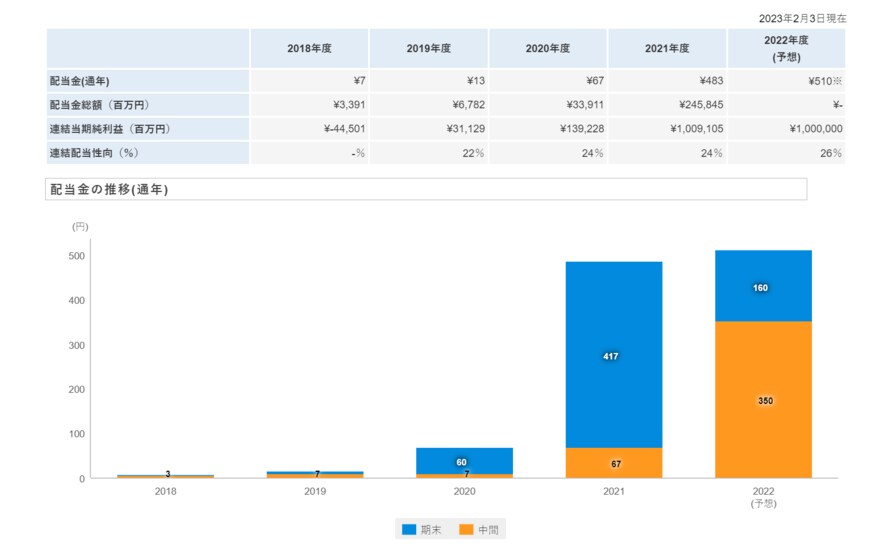Select the blue 160 segment of 2022 bar
Viewport: 870px width, 545px height.
click(763, 286)
